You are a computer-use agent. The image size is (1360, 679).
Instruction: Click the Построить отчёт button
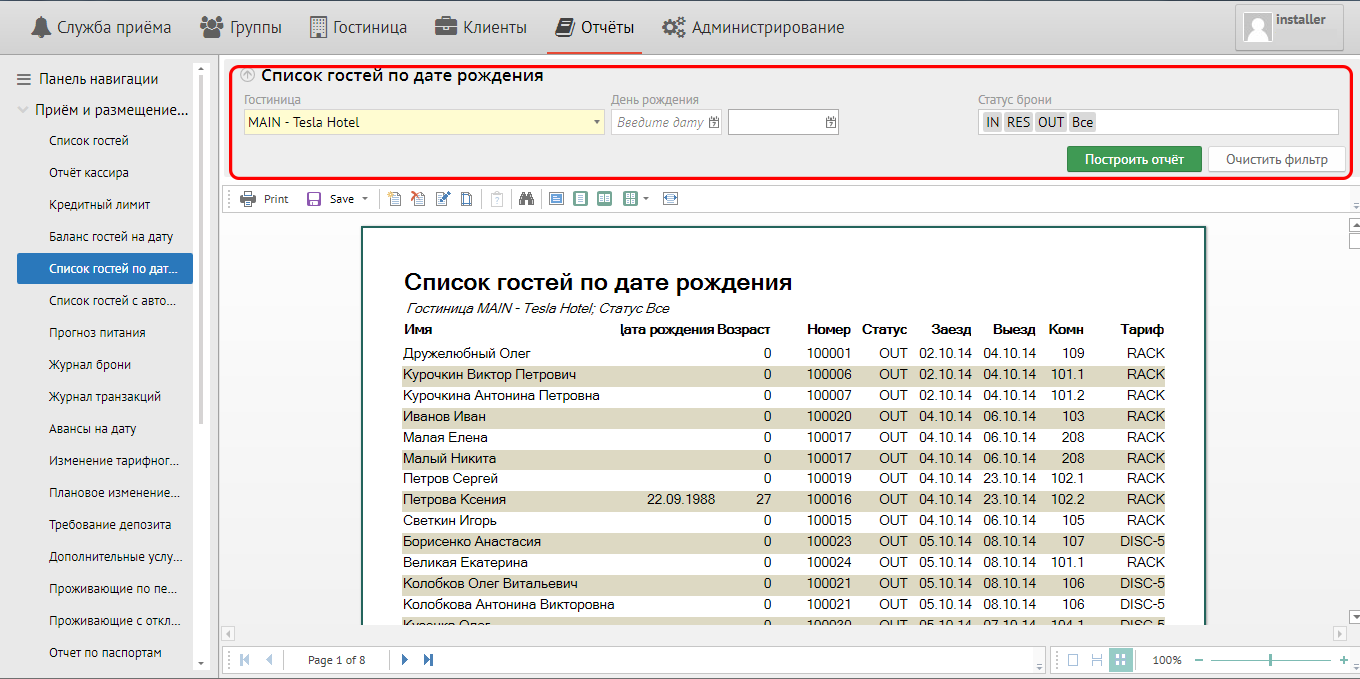click(1134, 159)
